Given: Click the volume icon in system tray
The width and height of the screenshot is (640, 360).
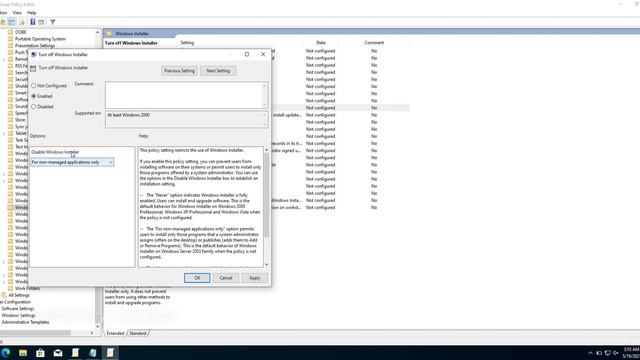Looking at the screenshot, I should 616,353.
